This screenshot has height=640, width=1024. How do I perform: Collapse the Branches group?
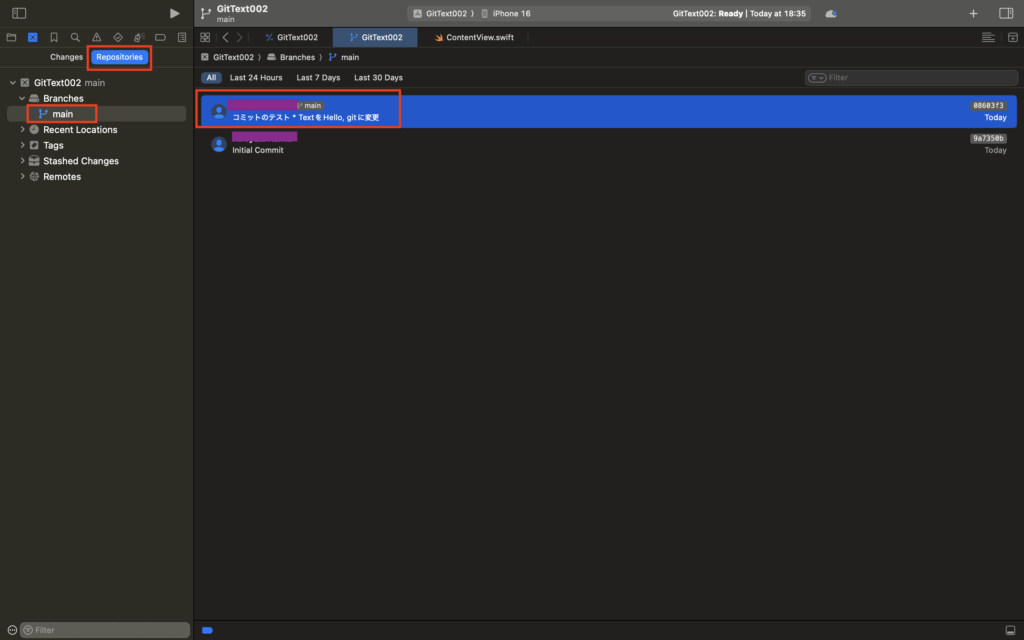[22, 99]
